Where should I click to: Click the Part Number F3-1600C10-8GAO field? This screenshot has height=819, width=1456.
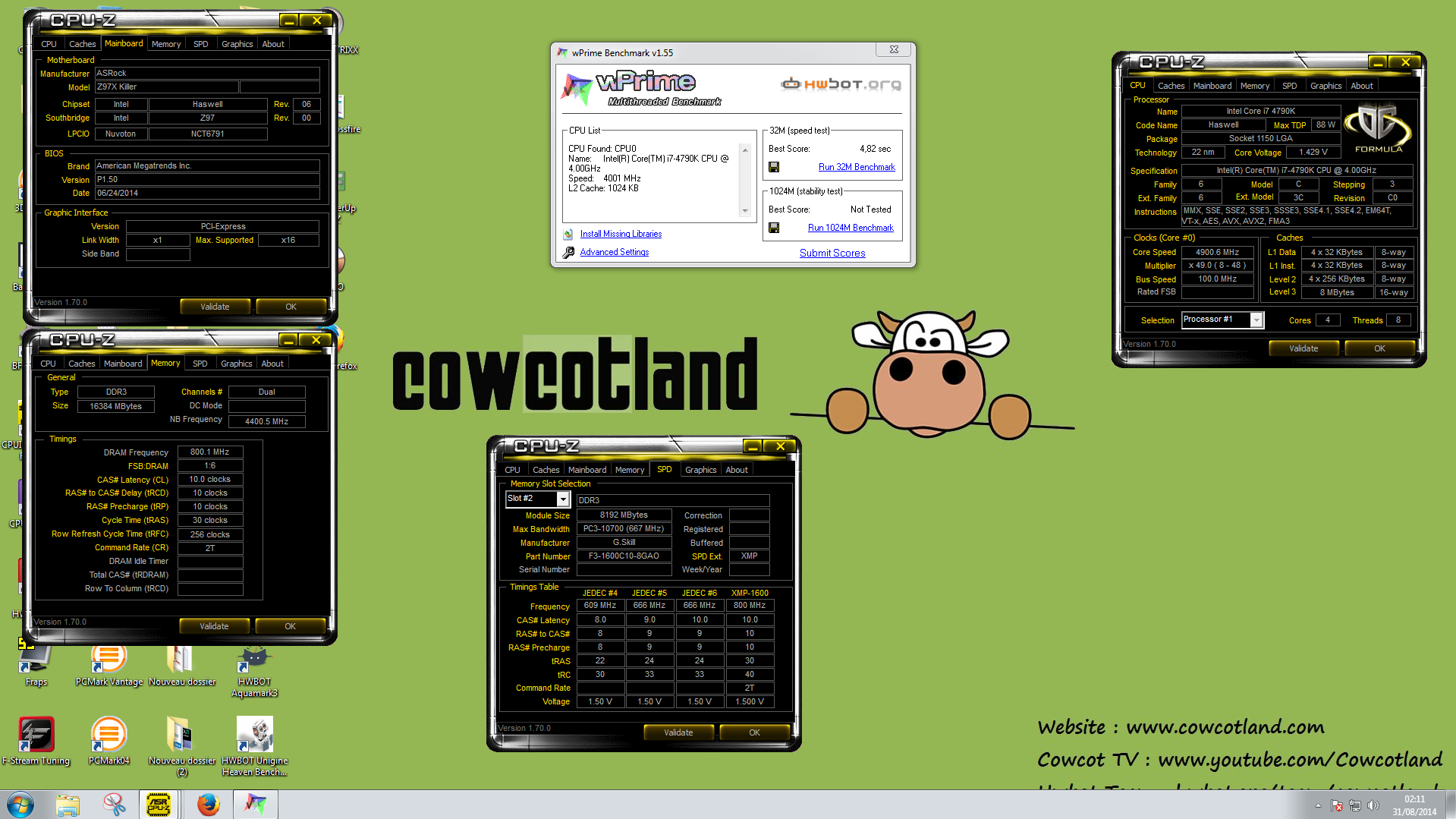624,556
